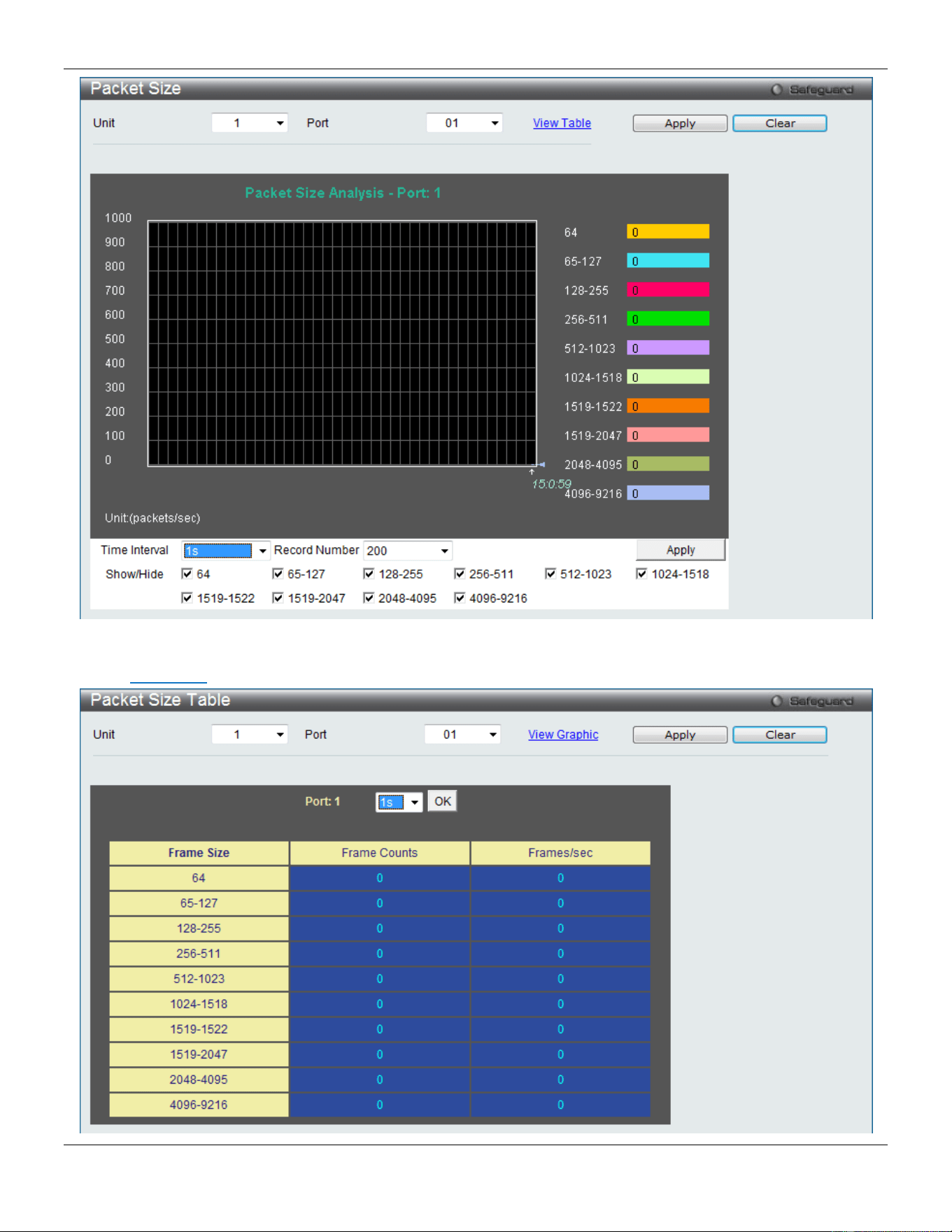Click the 128-255 table row label
Screen dimensions: 952x1232
coord(199,928)
